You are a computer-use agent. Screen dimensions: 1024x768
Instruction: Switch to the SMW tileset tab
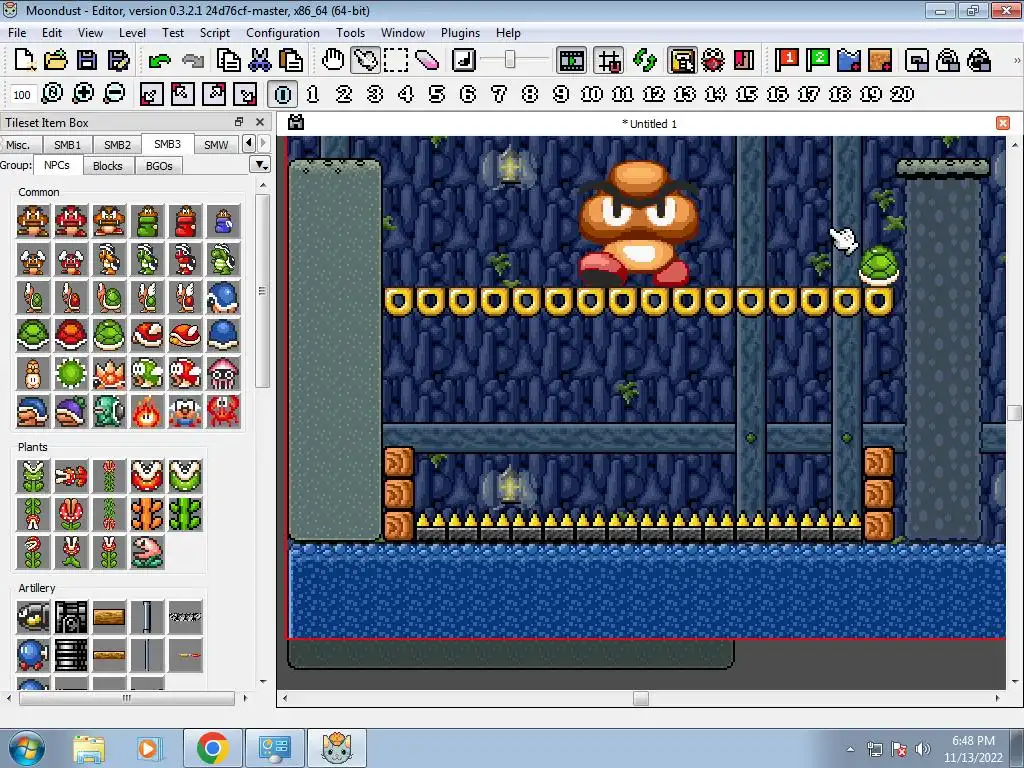point(216,144)
